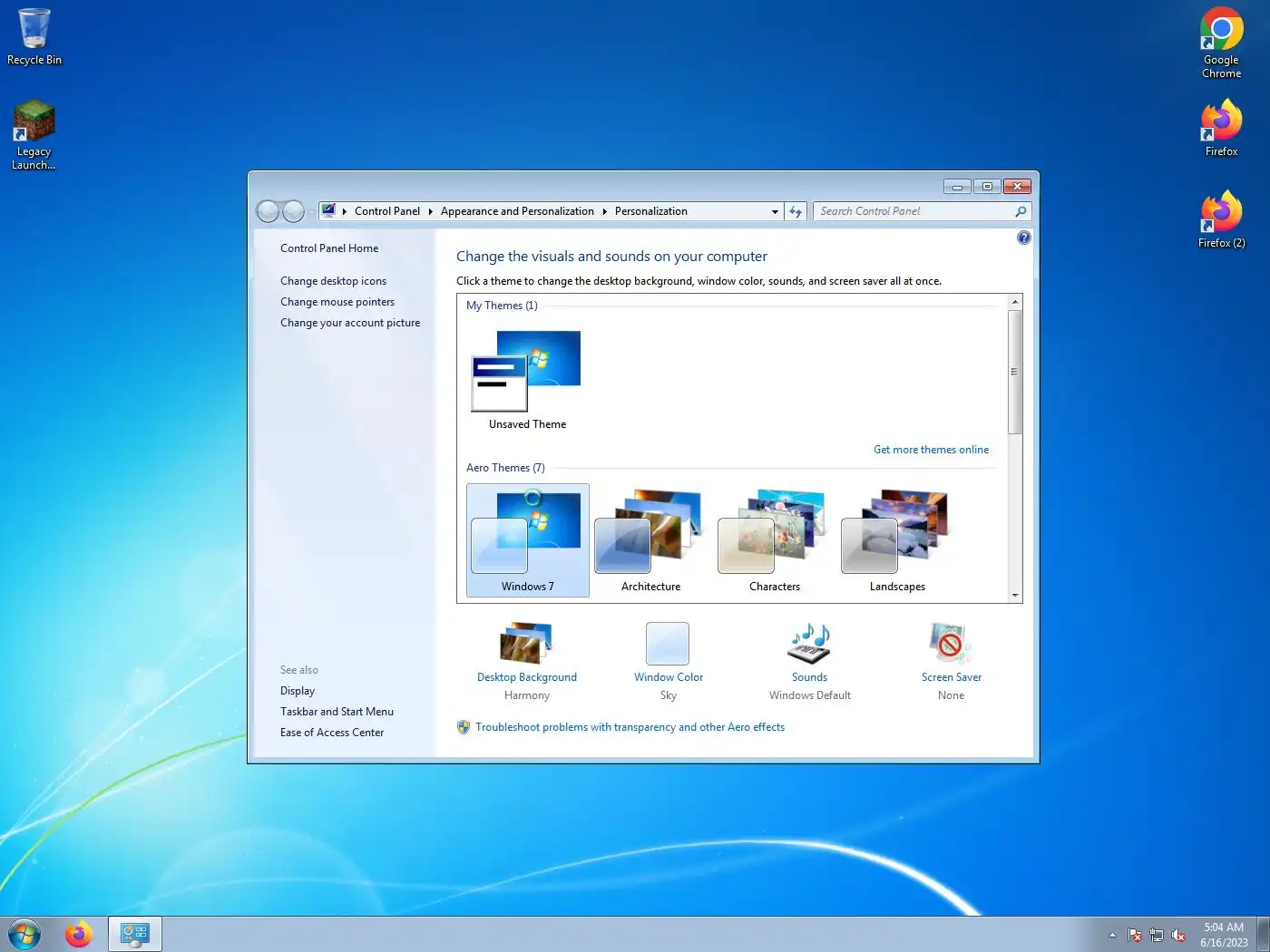Select the Firefox (2) desktop shortcut
This screenshot has height=952, width=1270.
click(1221, 219)
